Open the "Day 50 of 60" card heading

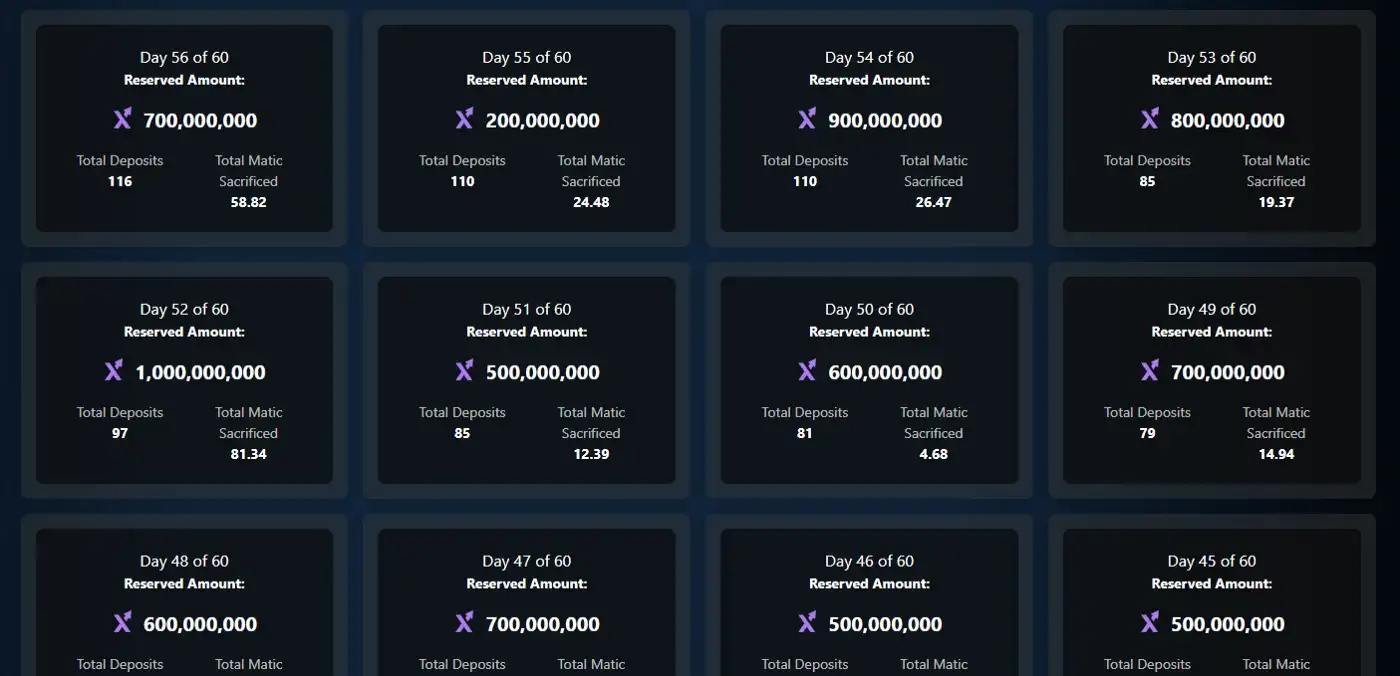click(x=869, y=310)
